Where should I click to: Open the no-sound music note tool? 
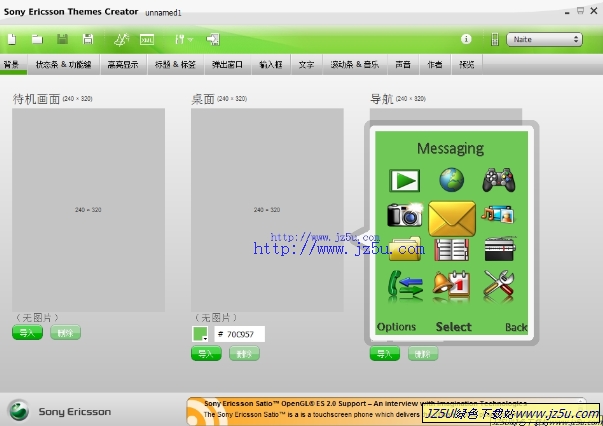[x=121, y=39]
